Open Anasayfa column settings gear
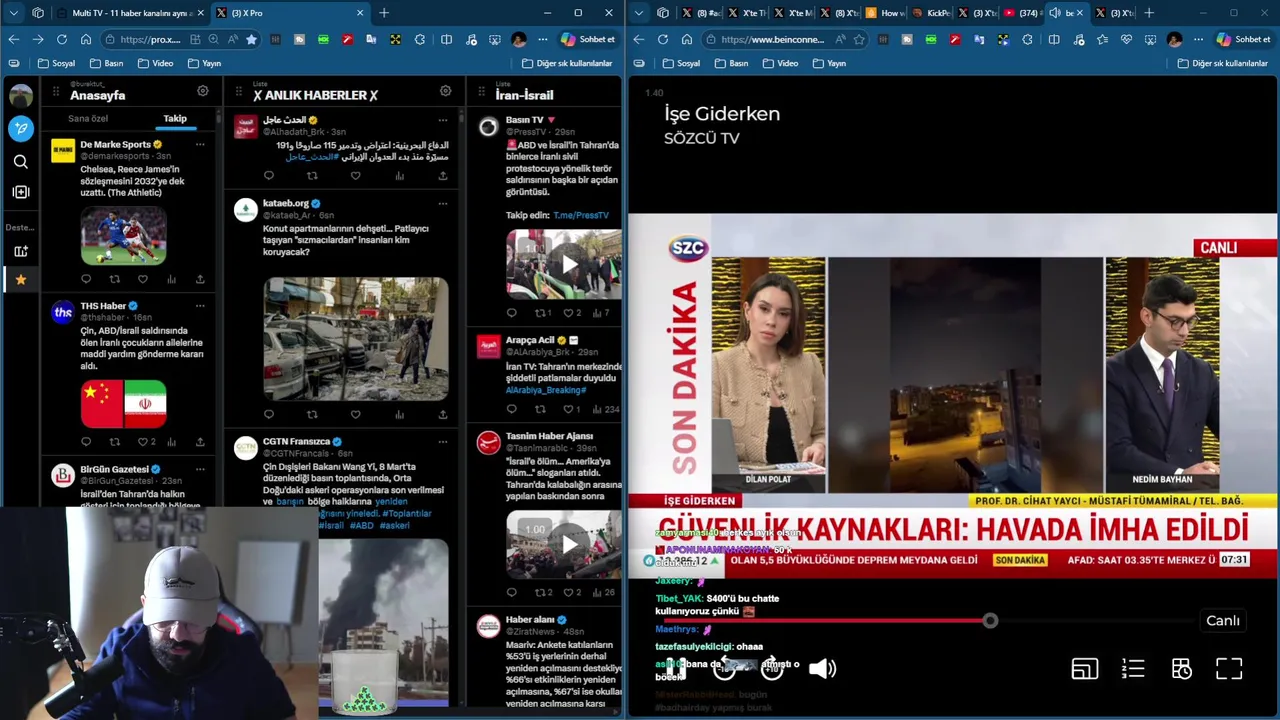 pos(203,90)
